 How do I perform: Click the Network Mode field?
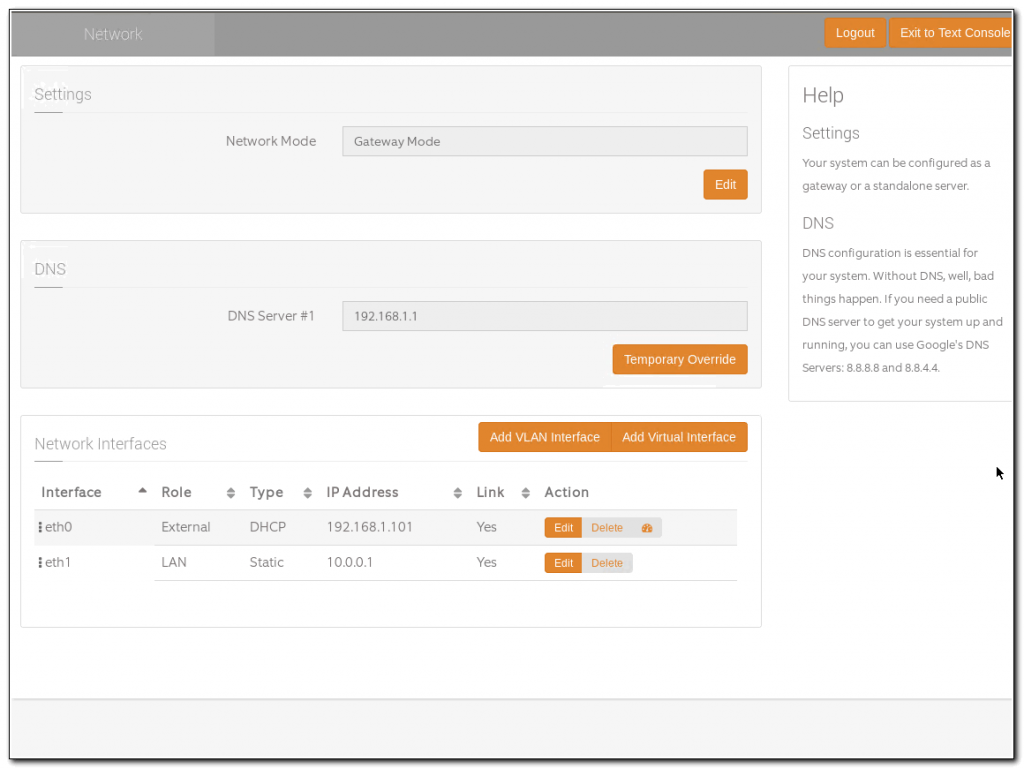tap(544, 141)
